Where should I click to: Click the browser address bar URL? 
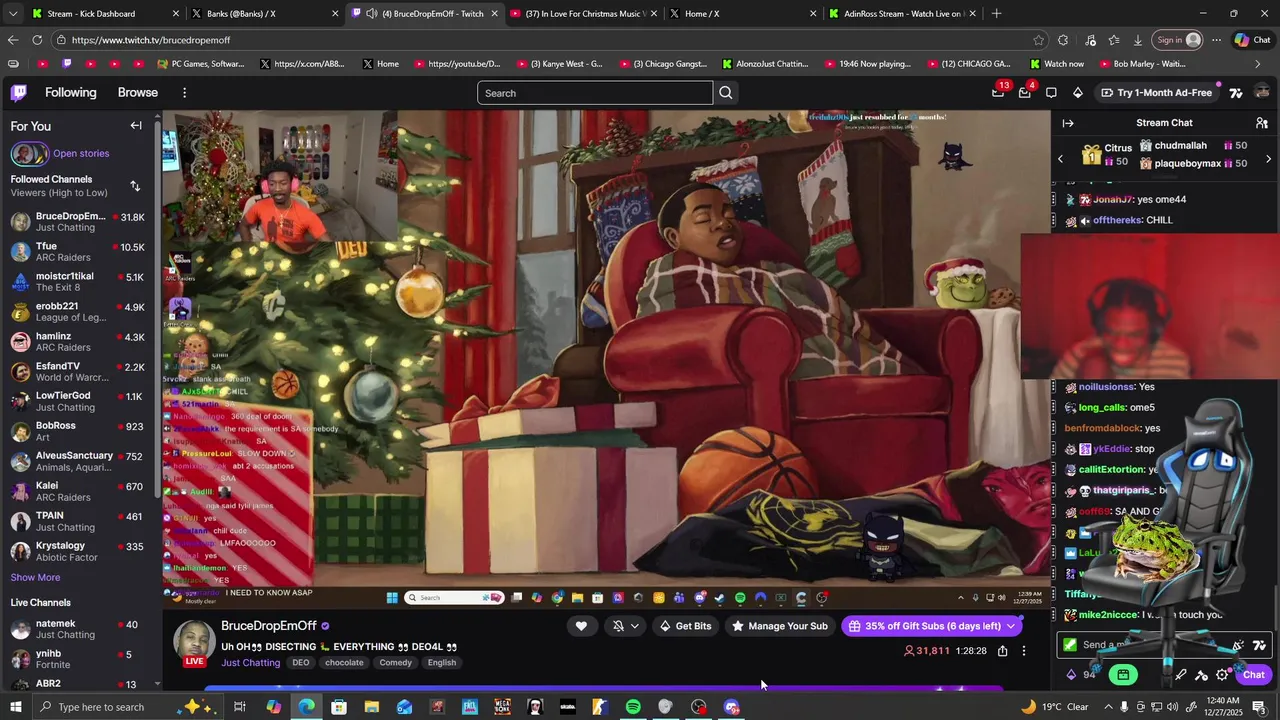[x=151, y=40]
